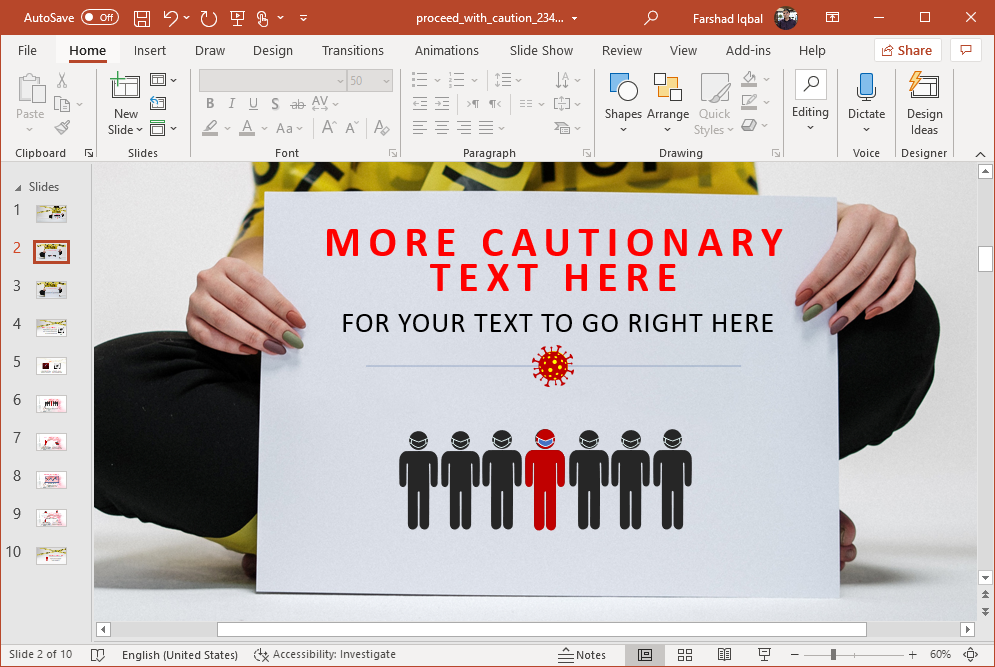Click Accessibility: Investigate in status bar
This screenshot has width=995, height=667.
click(x=325, y=655)
